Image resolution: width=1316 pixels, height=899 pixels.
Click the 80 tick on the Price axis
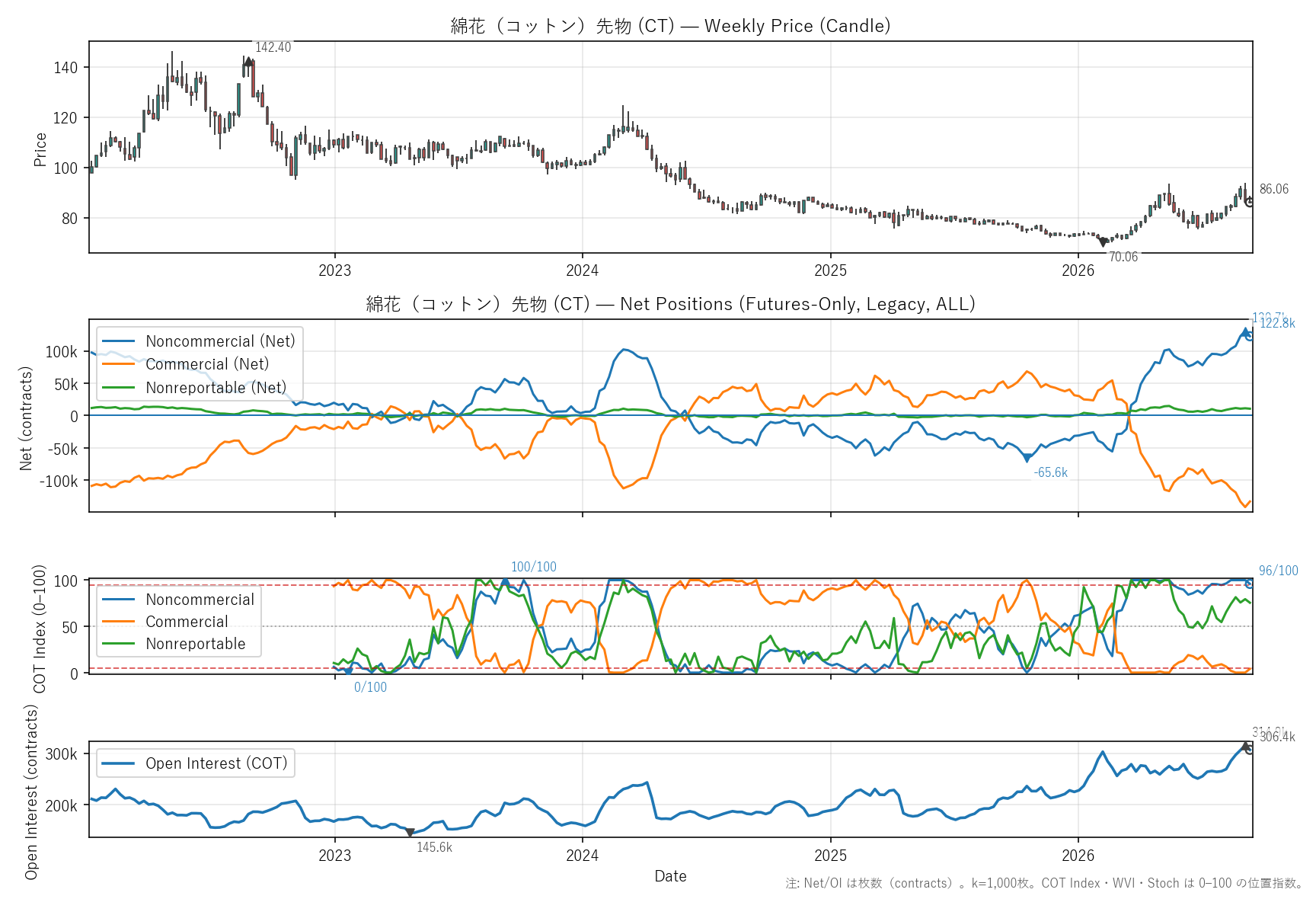[x=69, y=218]
